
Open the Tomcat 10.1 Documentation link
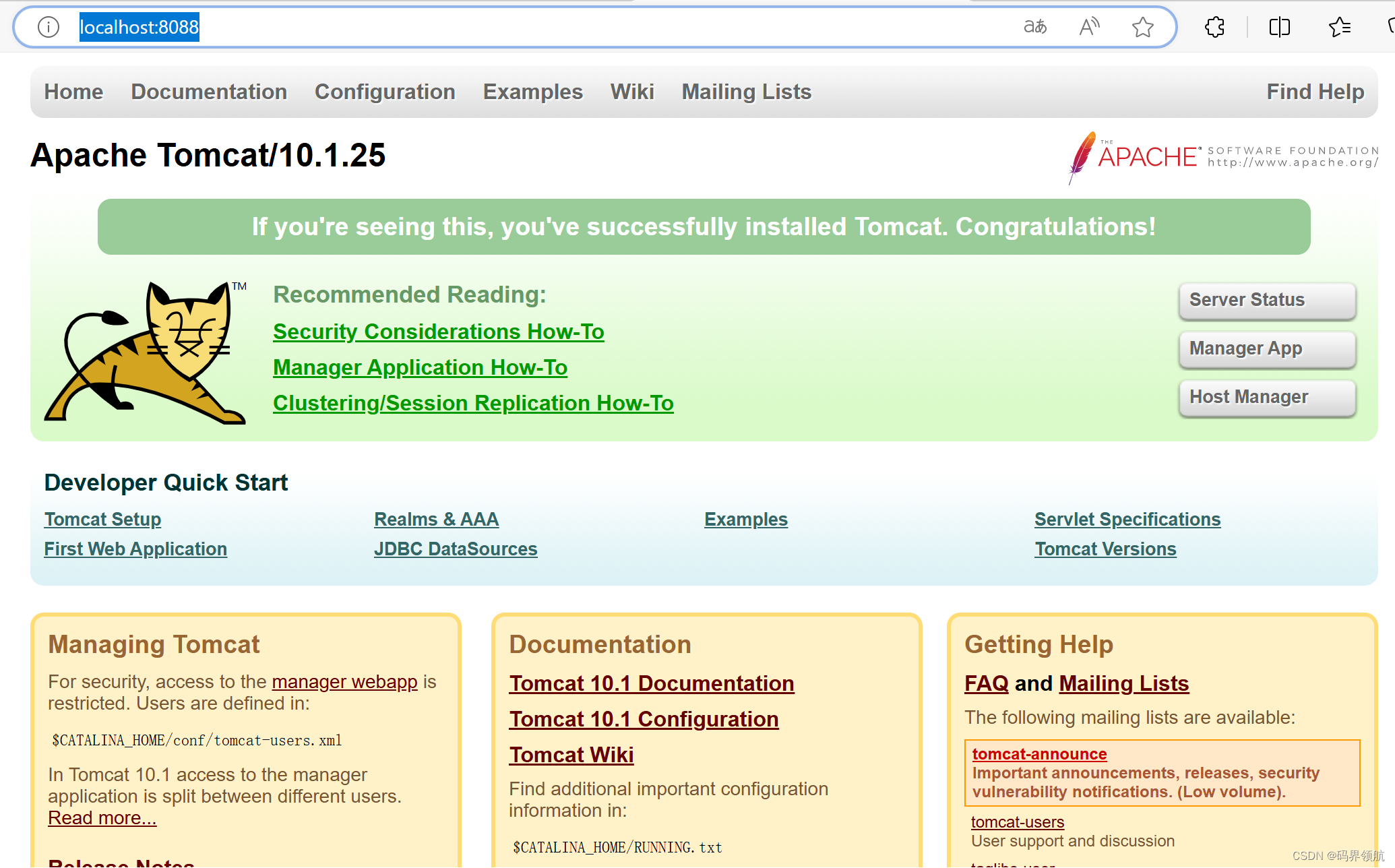[651, 683]
